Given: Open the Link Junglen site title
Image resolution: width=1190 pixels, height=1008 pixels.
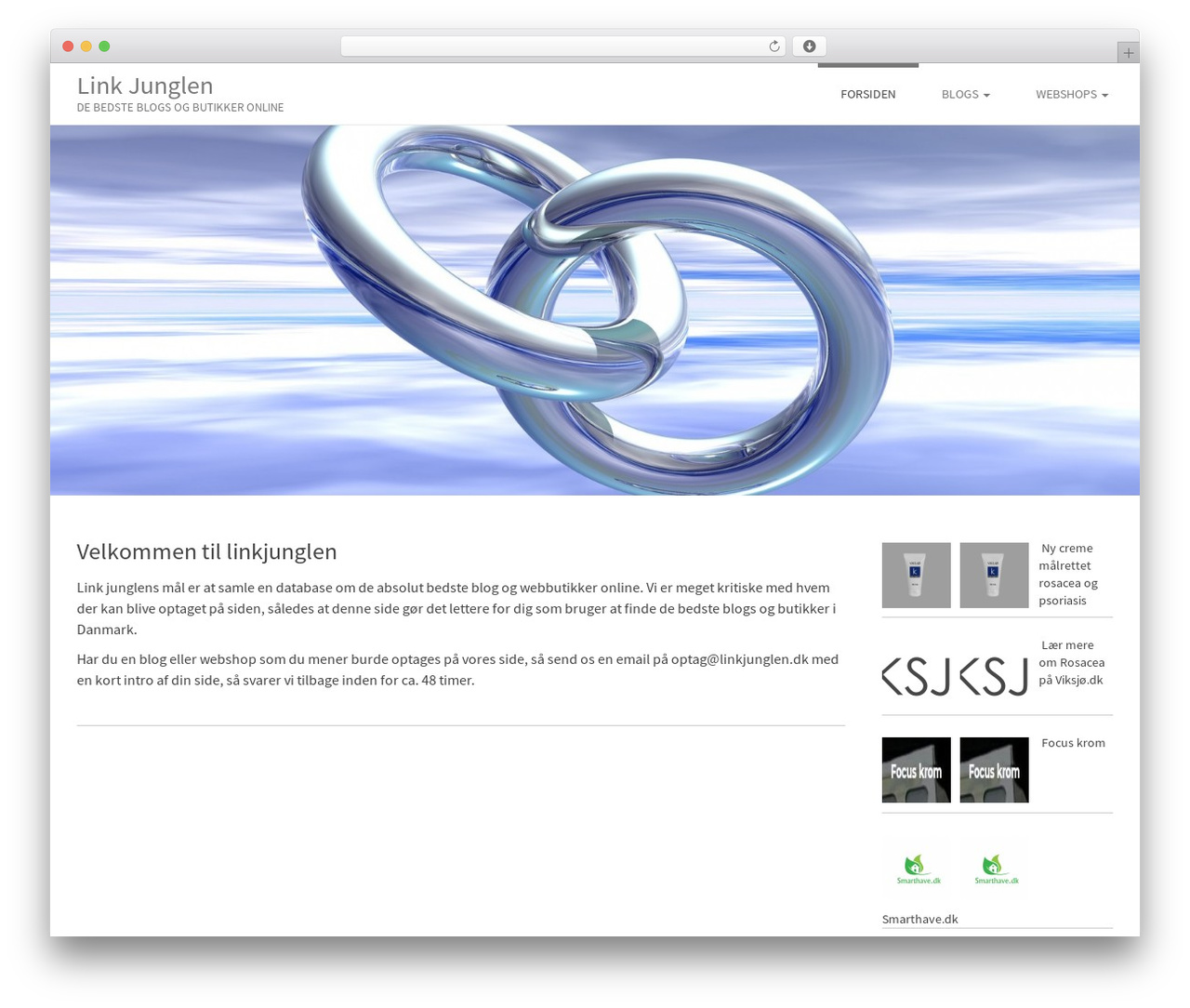Looking at the screenshot, I should pyautogui.click(x=145, y=86).
